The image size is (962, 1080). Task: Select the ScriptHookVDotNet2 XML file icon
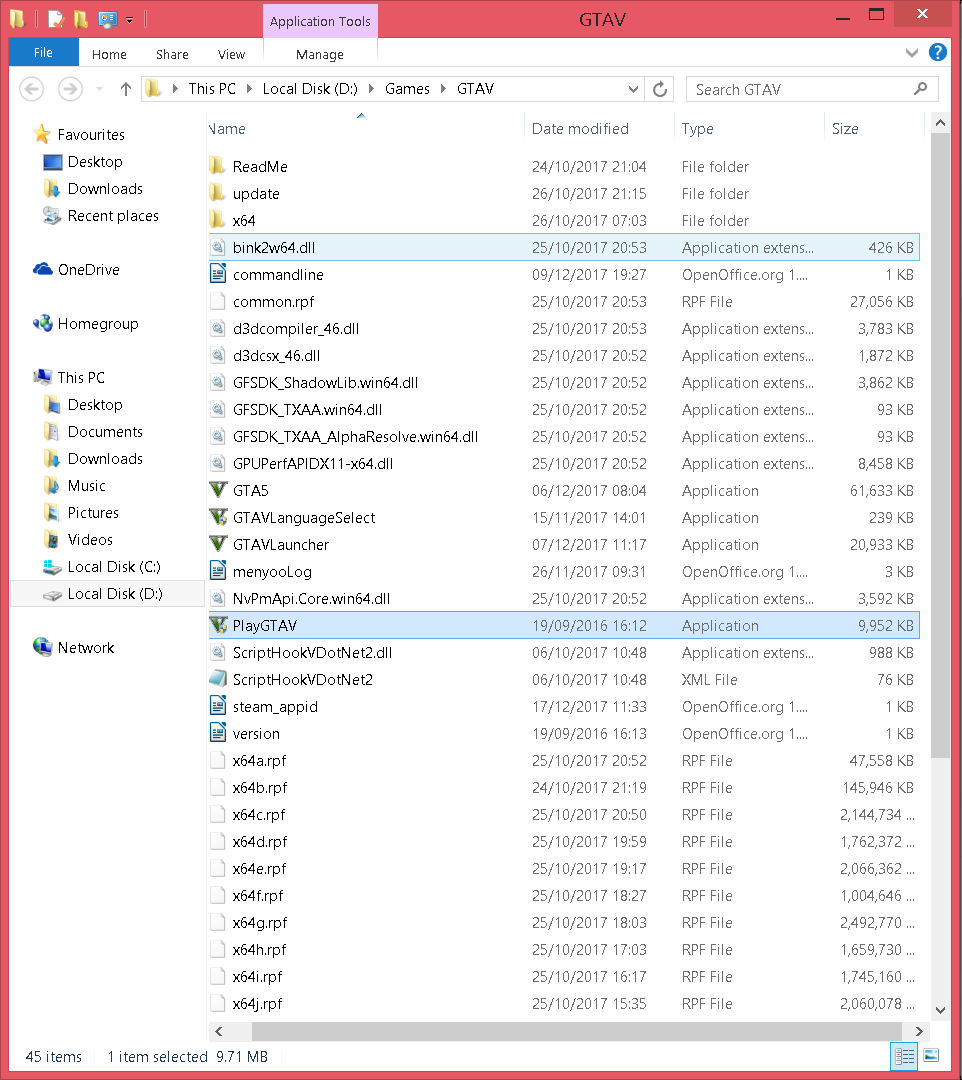click(218, 679)
